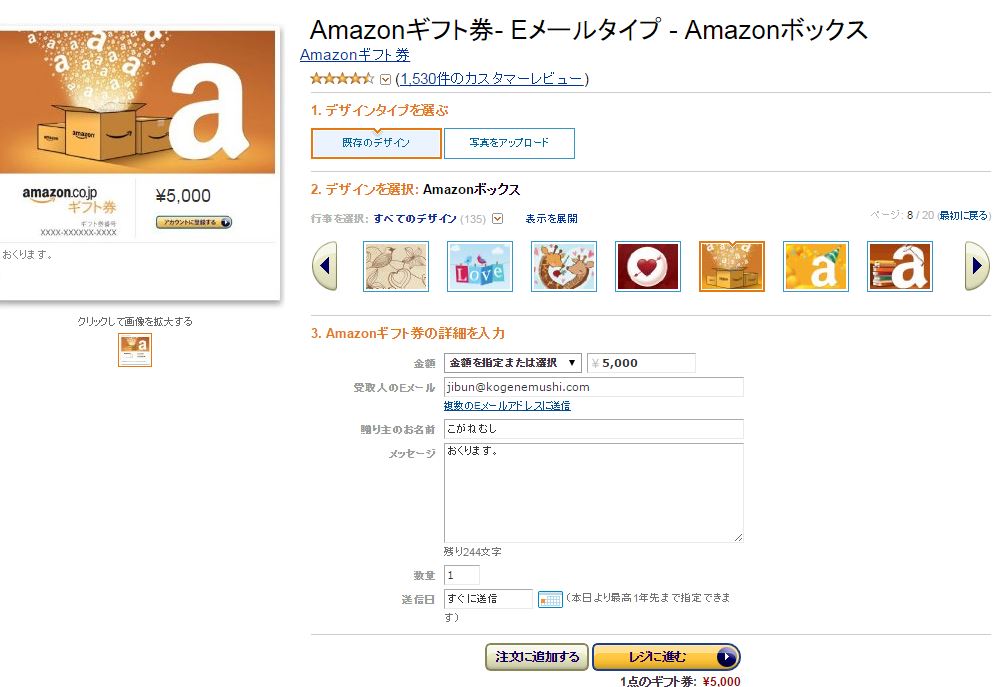Open the 1,530件のカスタマーレビュー link
Image resolution: width=998 pixels, height=687 pixels.
pos(491,79)
